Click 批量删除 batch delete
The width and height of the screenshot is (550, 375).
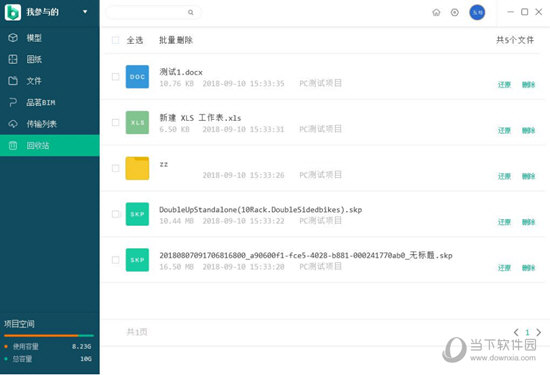coord(176,40)
